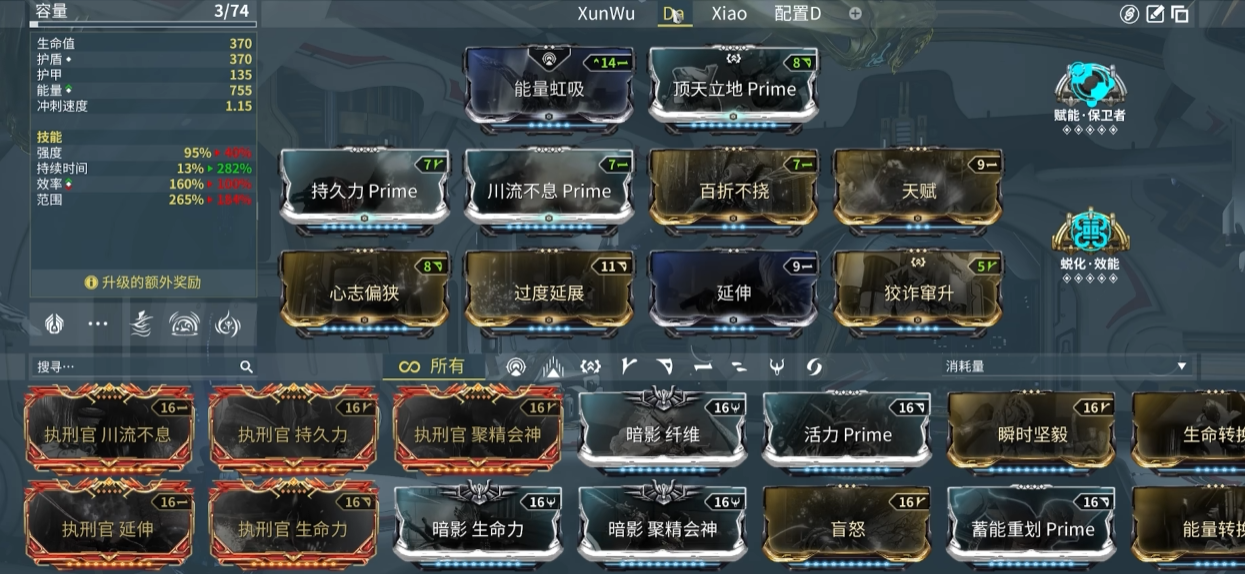1245x574 pixels.
Task: Filter mods by Naramon dash polarity icon
Action: [x=702, y=367]
